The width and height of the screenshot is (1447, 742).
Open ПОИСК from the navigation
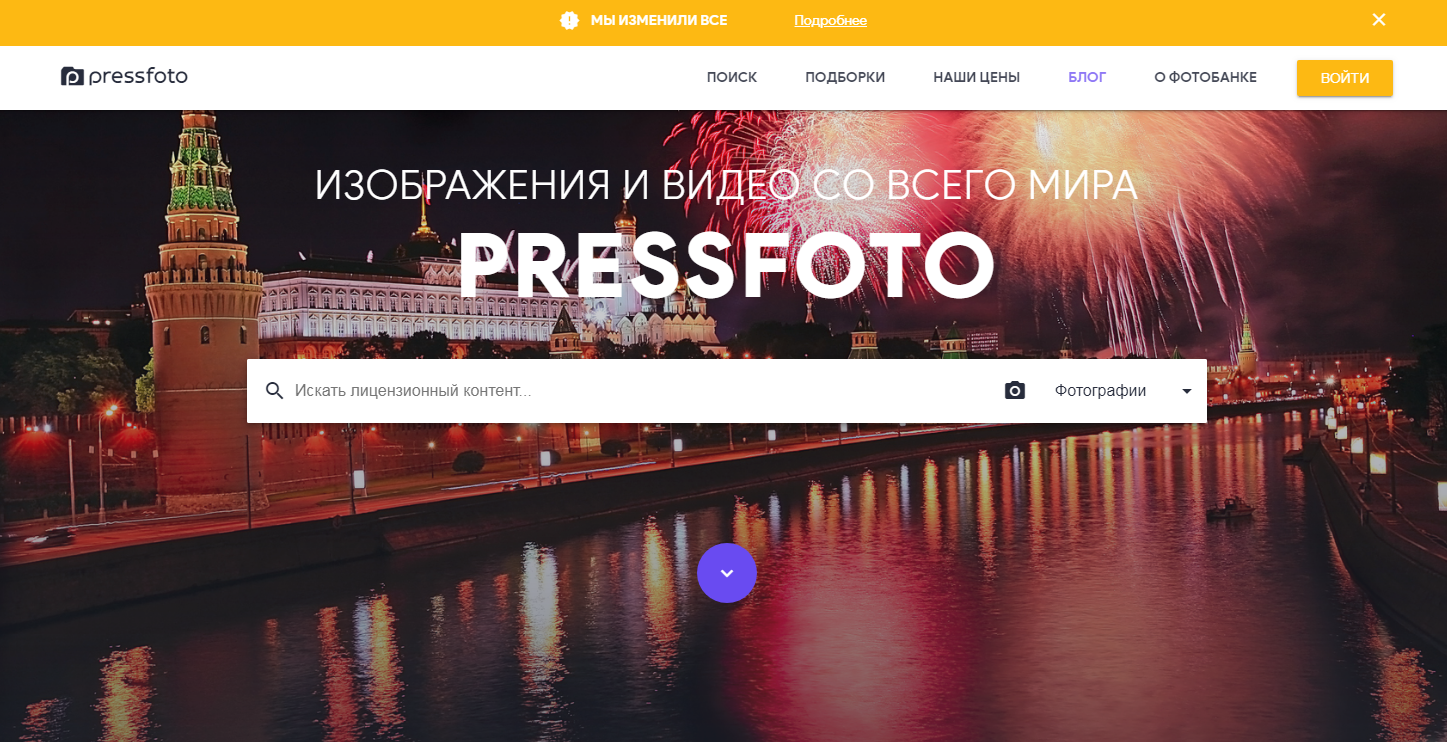click(x=731, y=77)
